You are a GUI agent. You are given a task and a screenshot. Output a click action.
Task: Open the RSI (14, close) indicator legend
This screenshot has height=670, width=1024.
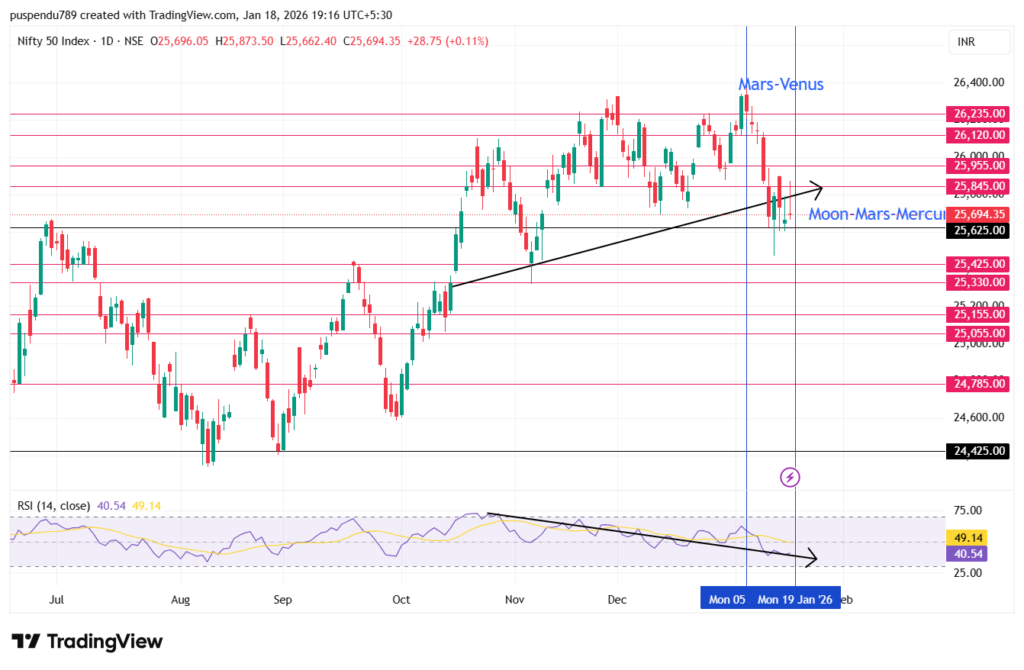pos(53,505)
